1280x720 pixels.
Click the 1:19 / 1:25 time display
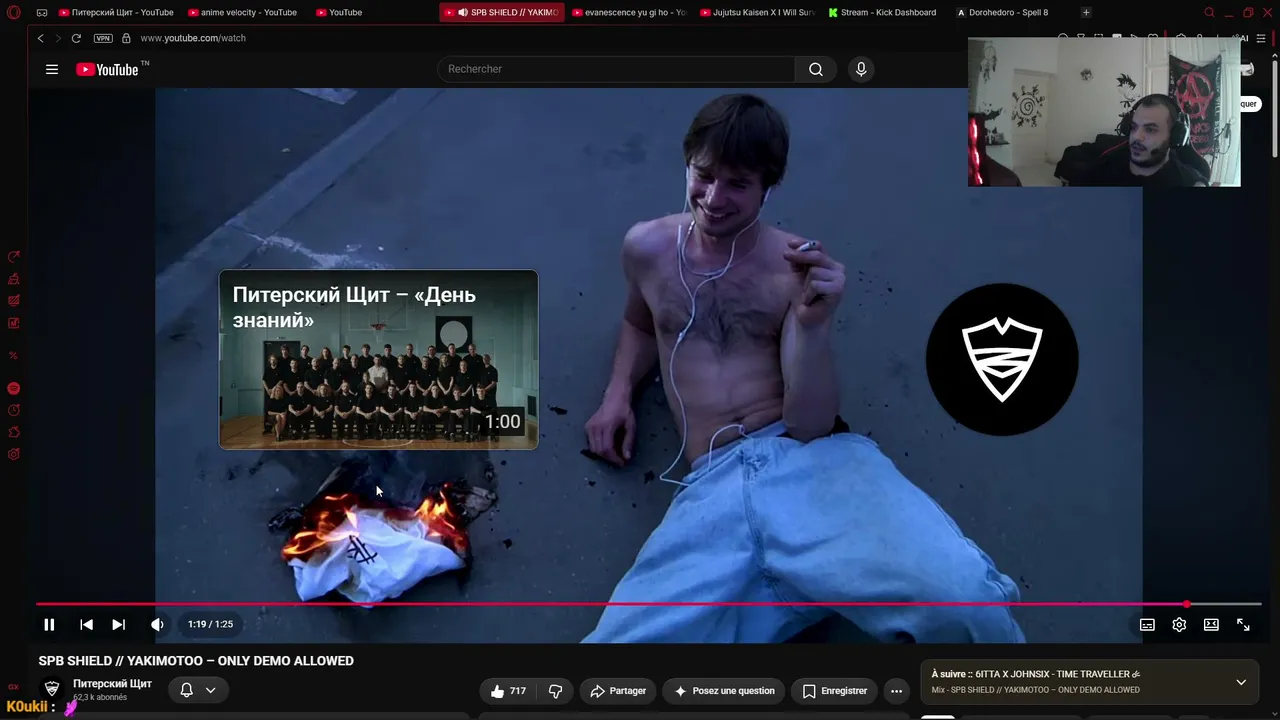[x=210, y=624]
